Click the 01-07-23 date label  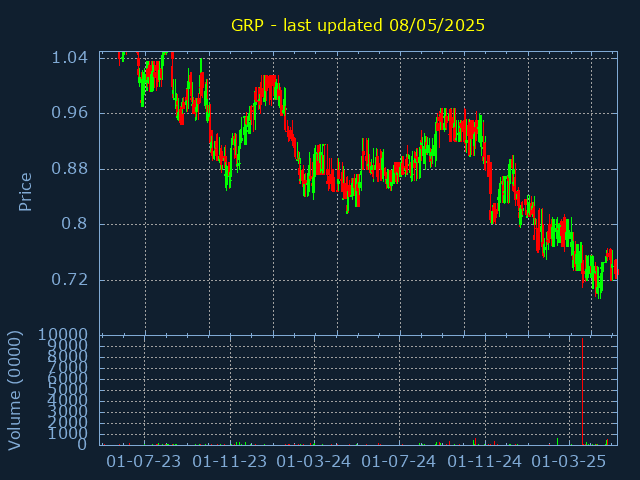pos(144,462)
